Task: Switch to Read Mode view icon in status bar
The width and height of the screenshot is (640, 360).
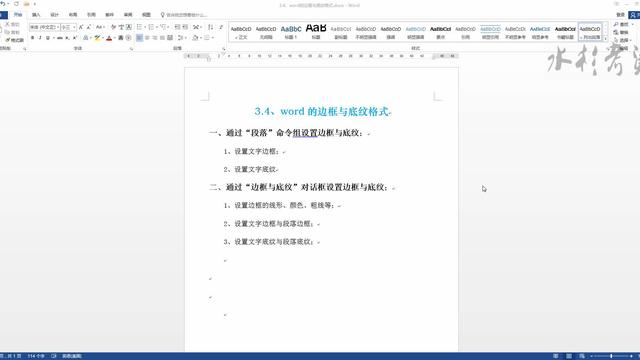Action: (x=556, y=356)
